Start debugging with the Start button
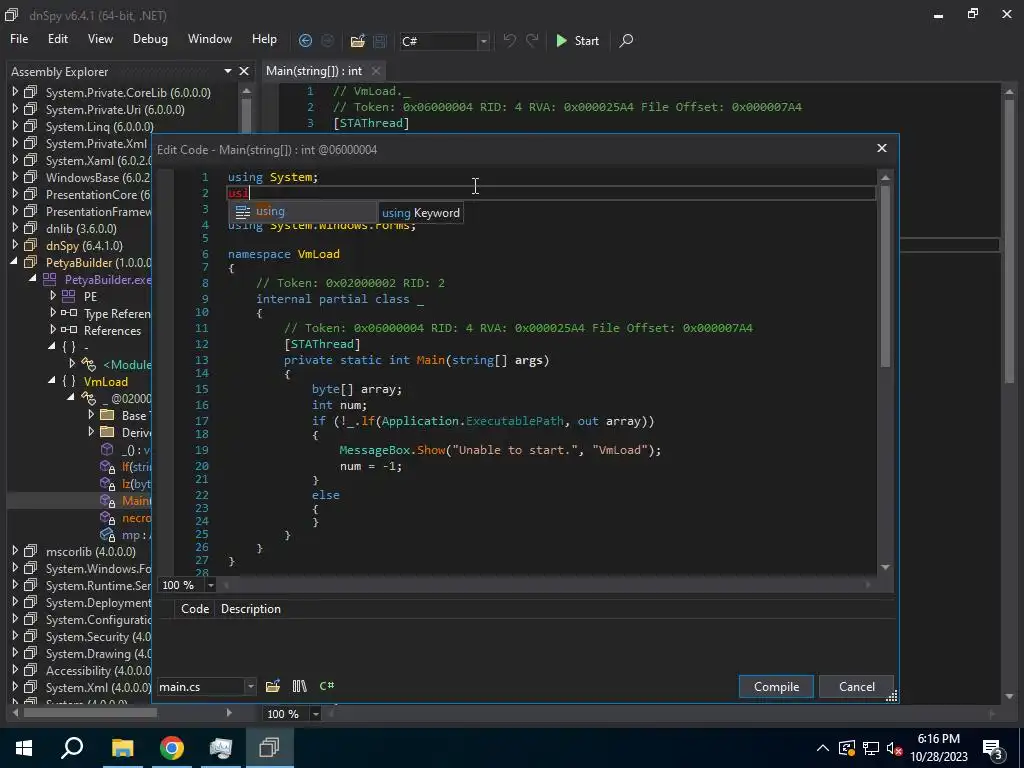Image resolution: width=1024 pixels, height=768 pixels. [577, 40]
